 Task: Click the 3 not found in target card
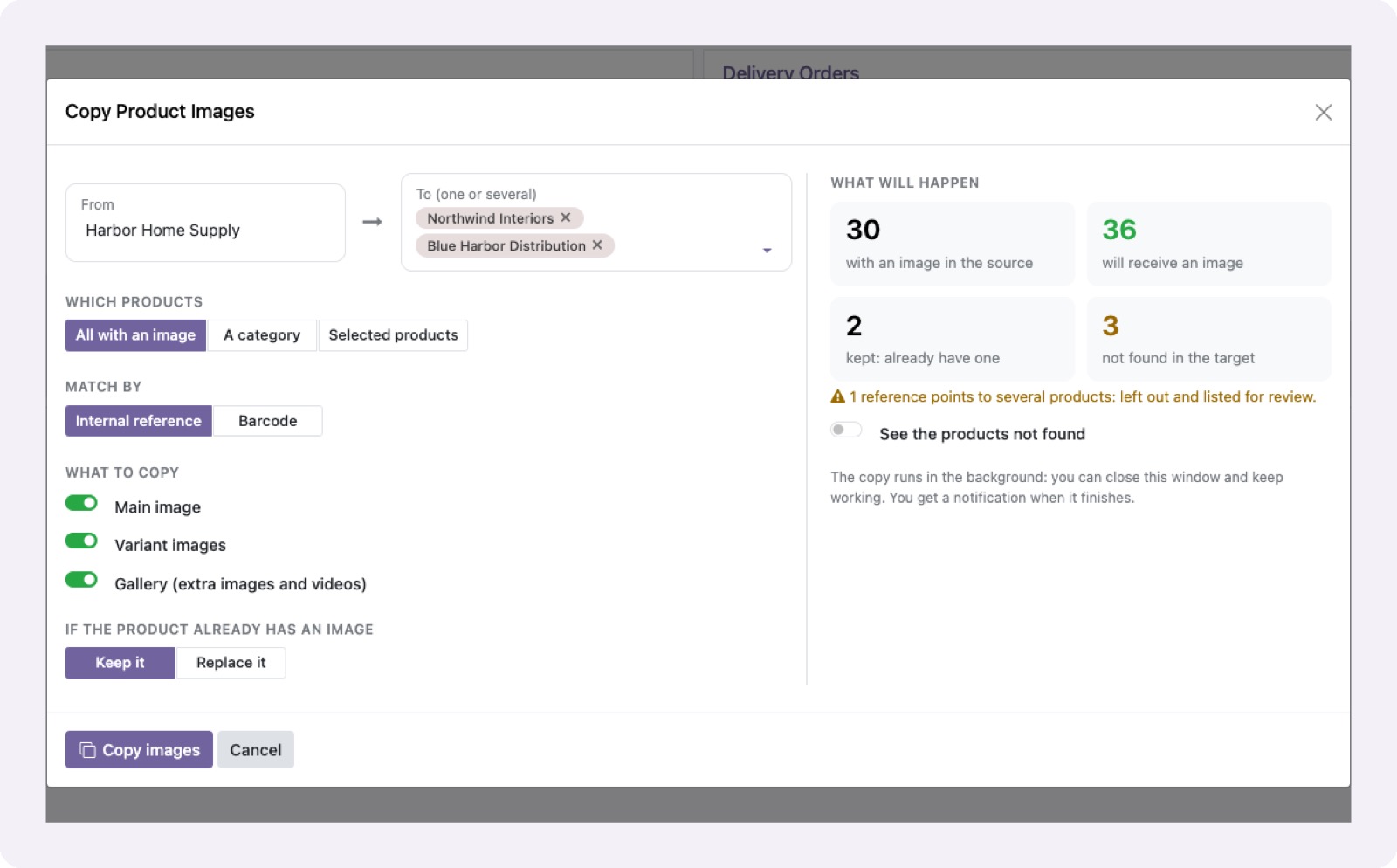click(x=1209, y=339)
